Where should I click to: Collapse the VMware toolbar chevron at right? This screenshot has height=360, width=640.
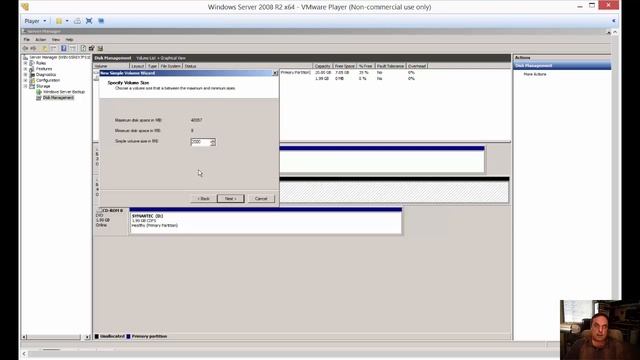pos(613,21)
